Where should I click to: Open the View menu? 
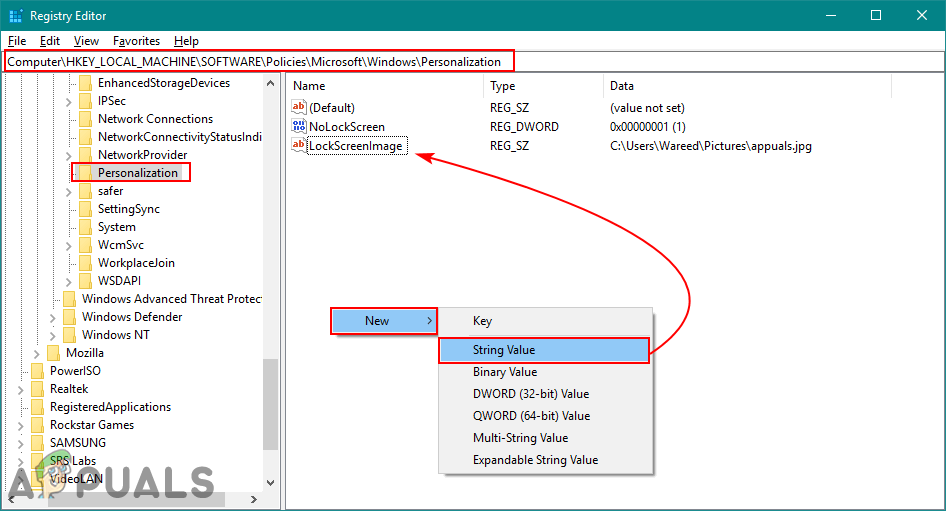click(86, 41)
